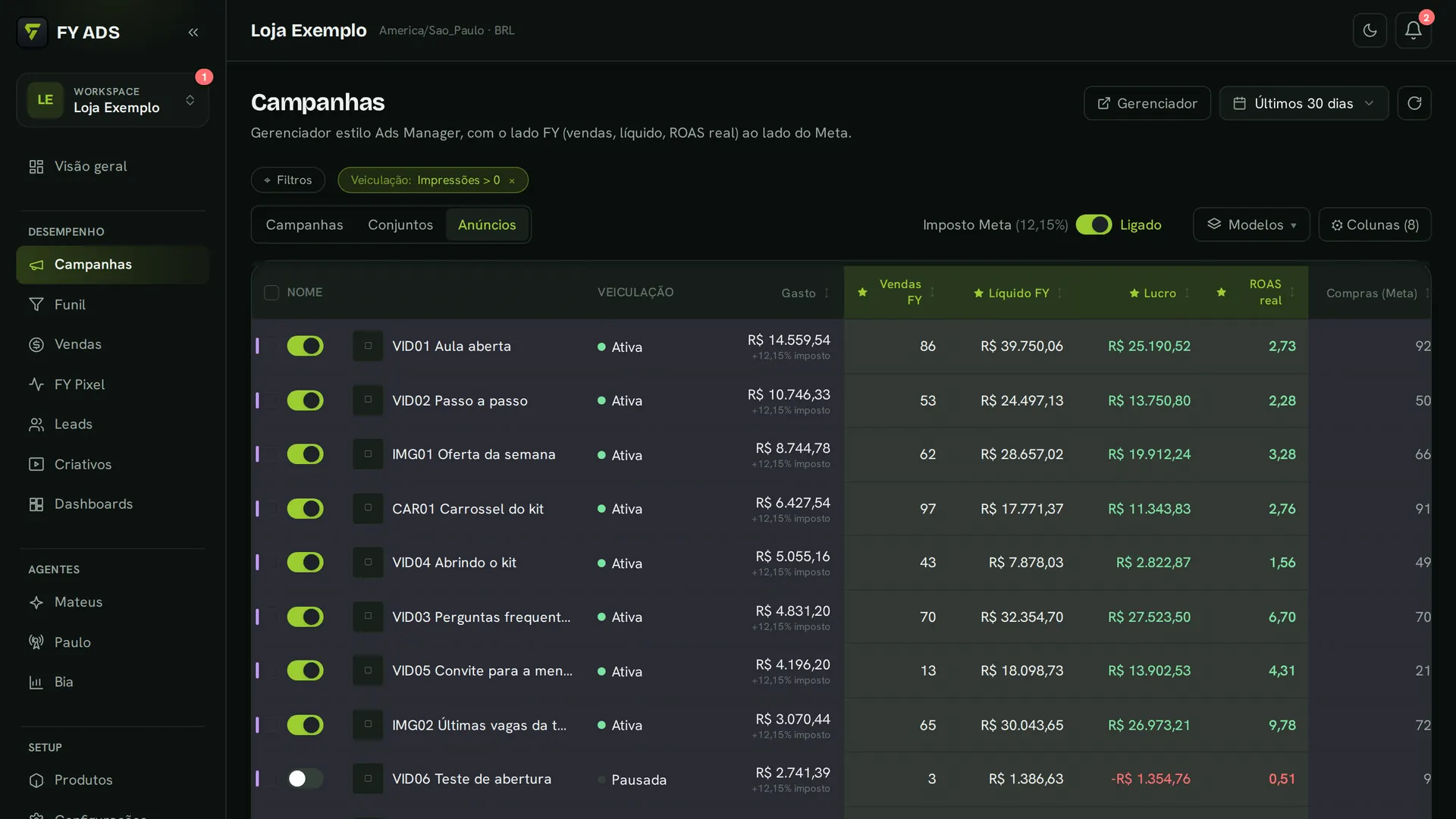The image size is (1456, 819).
Task: Open the CAR01 Carrossel do kit thumbnail
Action: (368, 508)
